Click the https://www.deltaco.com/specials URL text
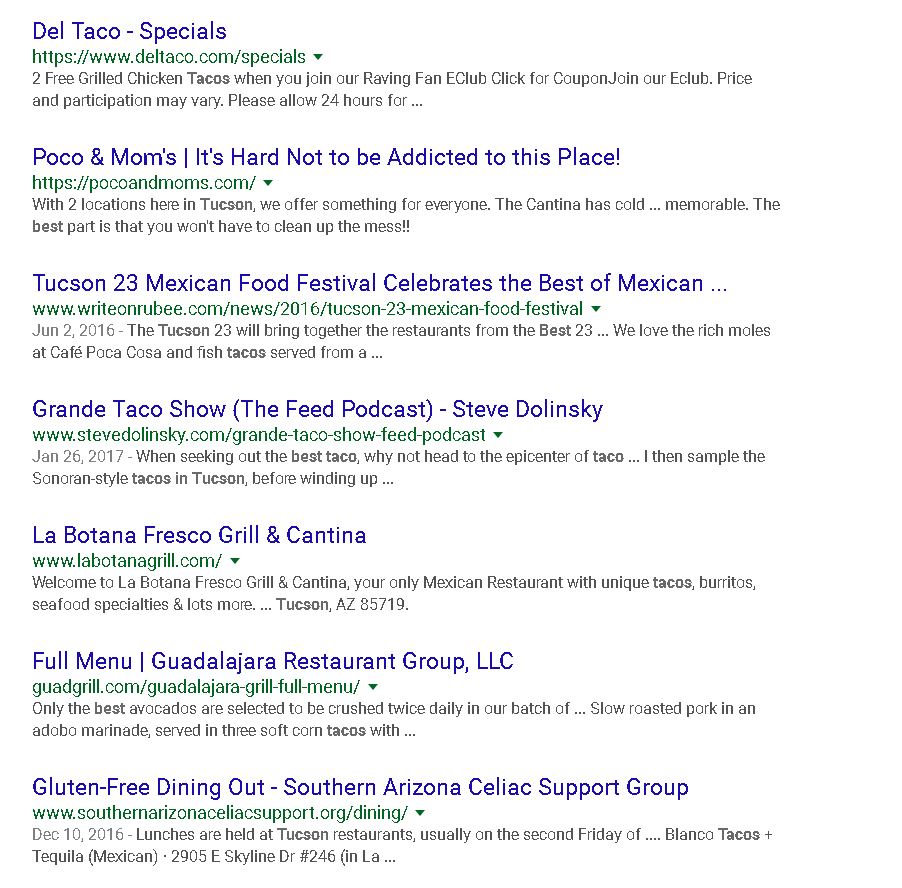The image size is (902, 888). point(169,57)
